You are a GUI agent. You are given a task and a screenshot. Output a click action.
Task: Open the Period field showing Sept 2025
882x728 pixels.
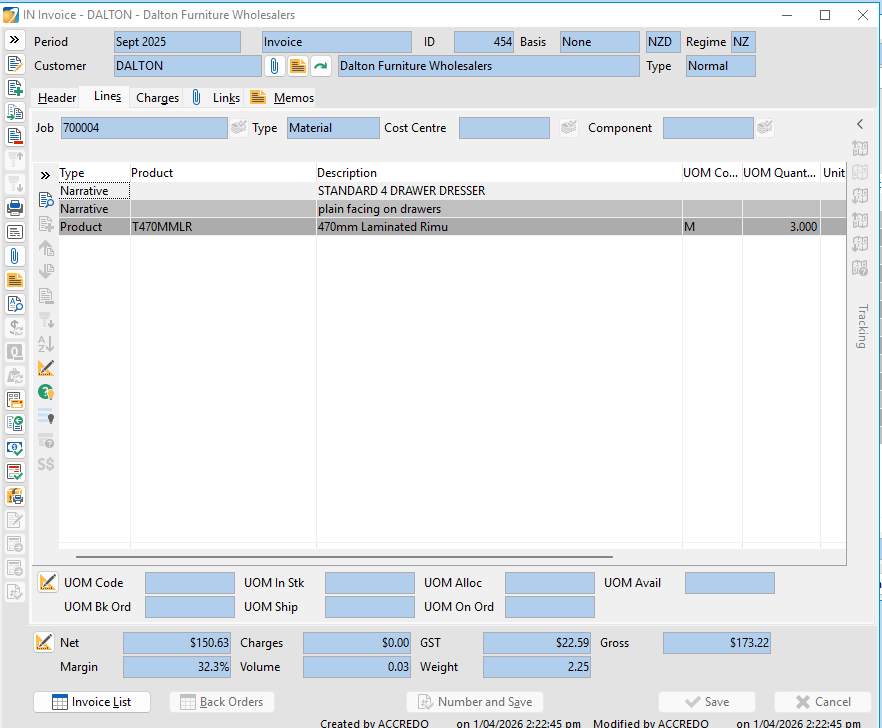[x=177, y=42]
